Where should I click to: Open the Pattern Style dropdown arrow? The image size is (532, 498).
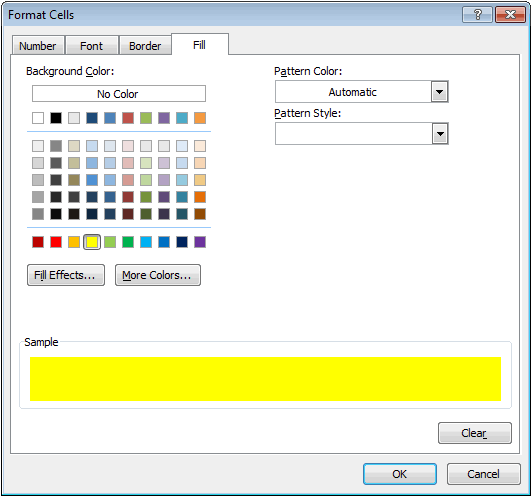pyautogui.click(x=440, y=134)
